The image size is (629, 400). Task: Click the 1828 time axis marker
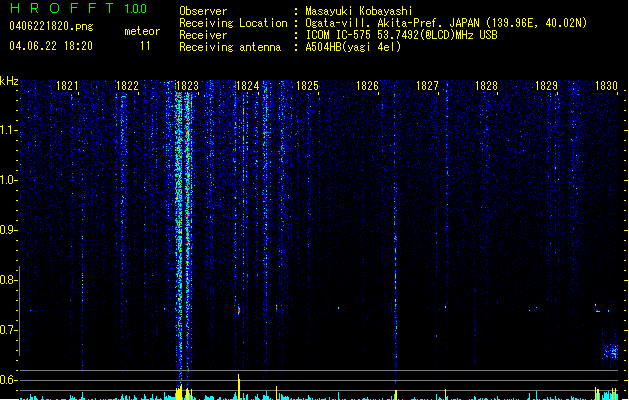[x=486, y=86]
